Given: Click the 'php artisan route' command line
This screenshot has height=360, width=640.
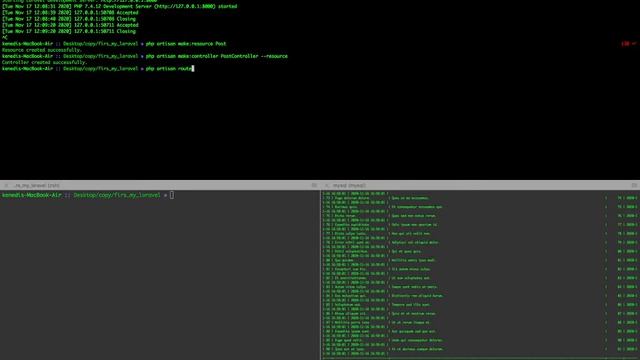Looking at the screenshot, I should click(98, 69).
